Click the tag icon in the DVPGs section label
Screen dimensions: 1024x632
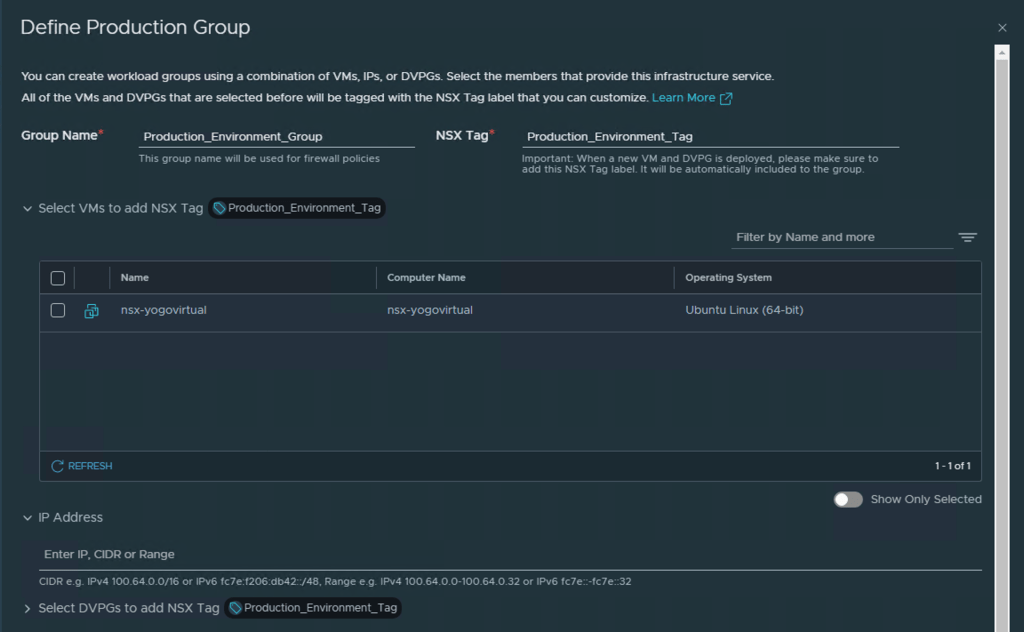(235, 608)
